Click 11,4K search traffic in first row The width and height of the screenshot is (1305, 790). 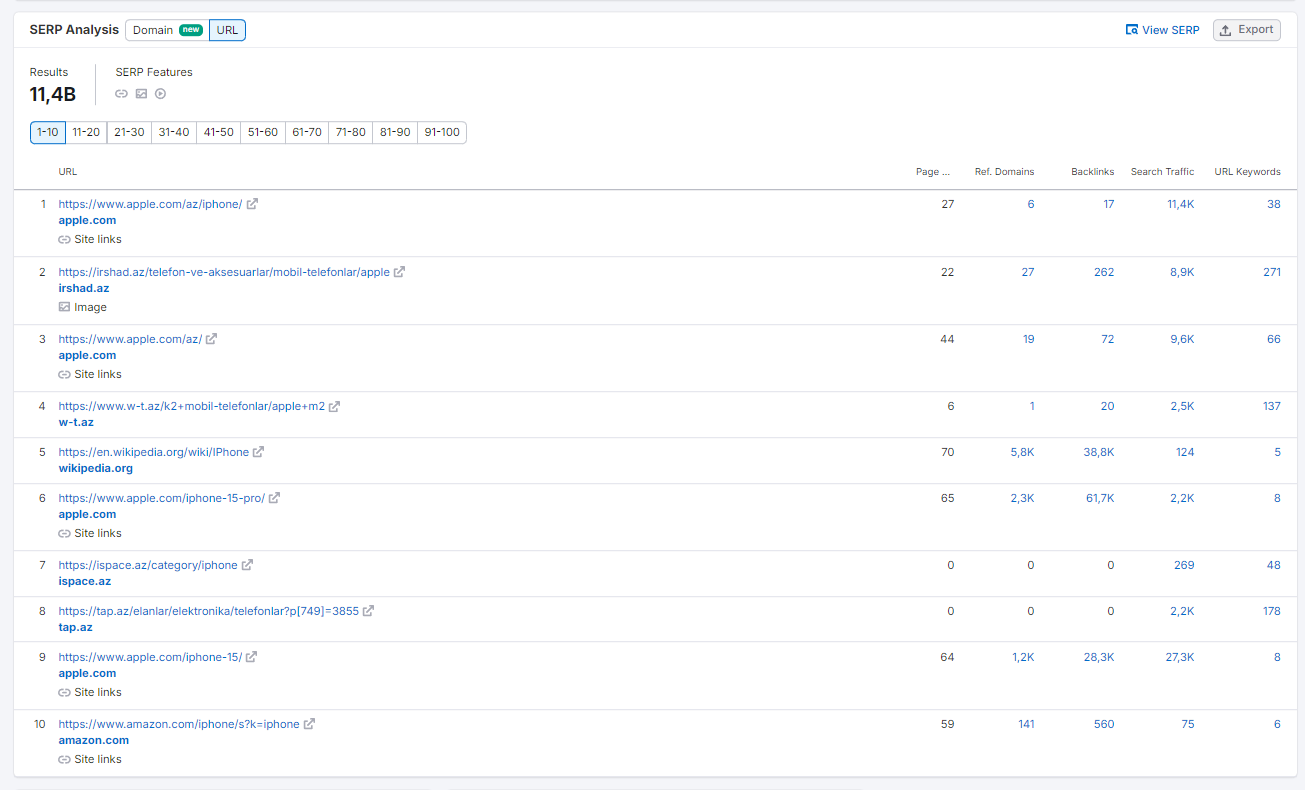click(x=1180, y=204)
